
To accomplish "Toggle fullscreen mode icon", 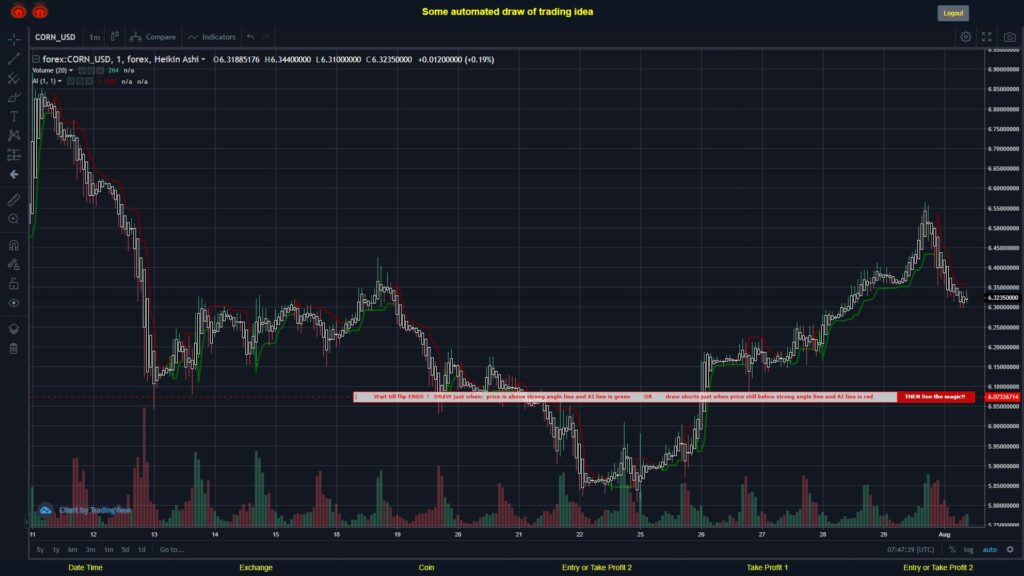I will [987, 37].
